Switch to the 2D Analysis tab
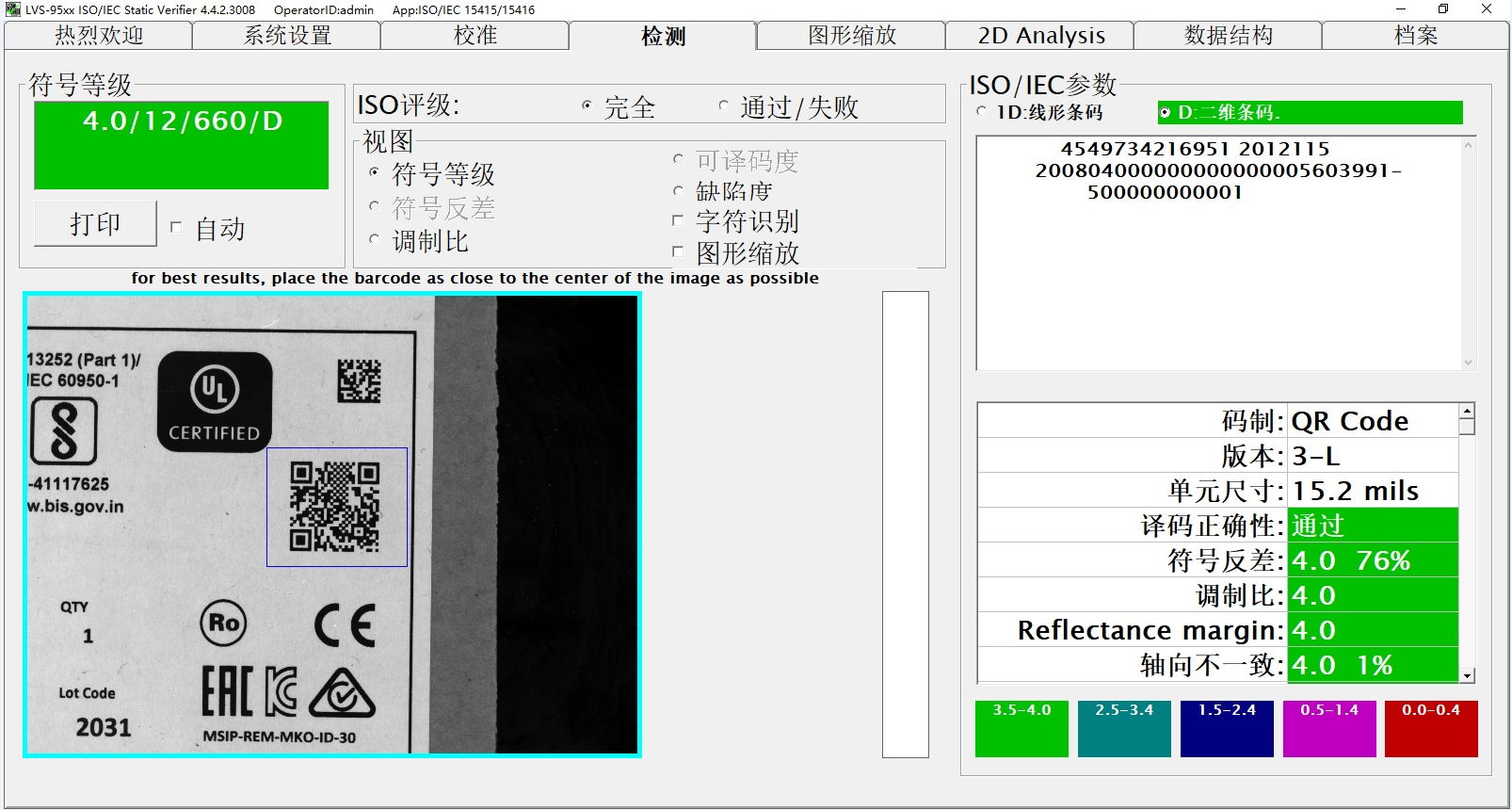 pyautogui.click(x=1040, y=36)
